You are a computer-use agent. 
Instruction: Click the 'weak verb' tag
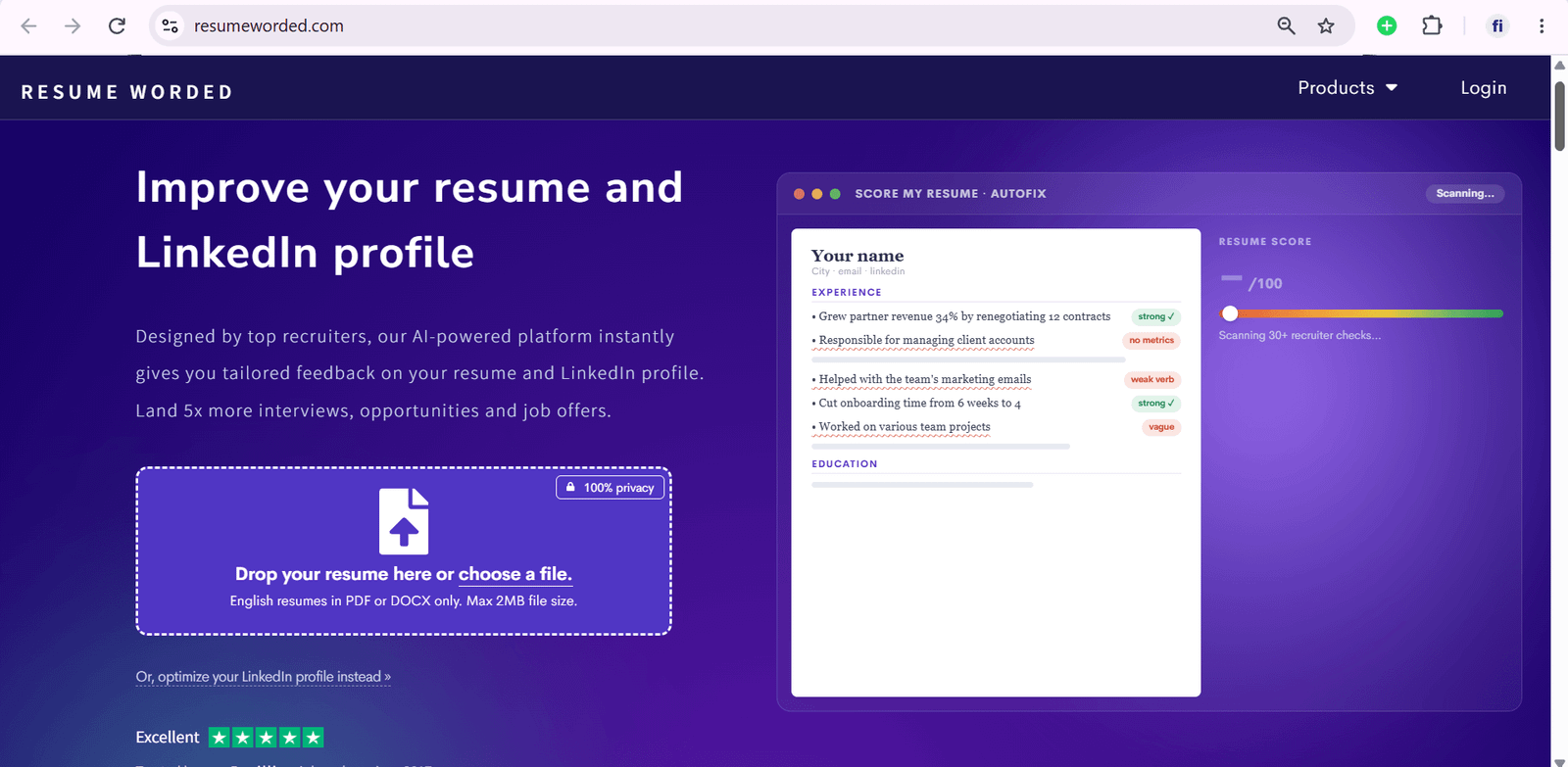pos(1152,379)
